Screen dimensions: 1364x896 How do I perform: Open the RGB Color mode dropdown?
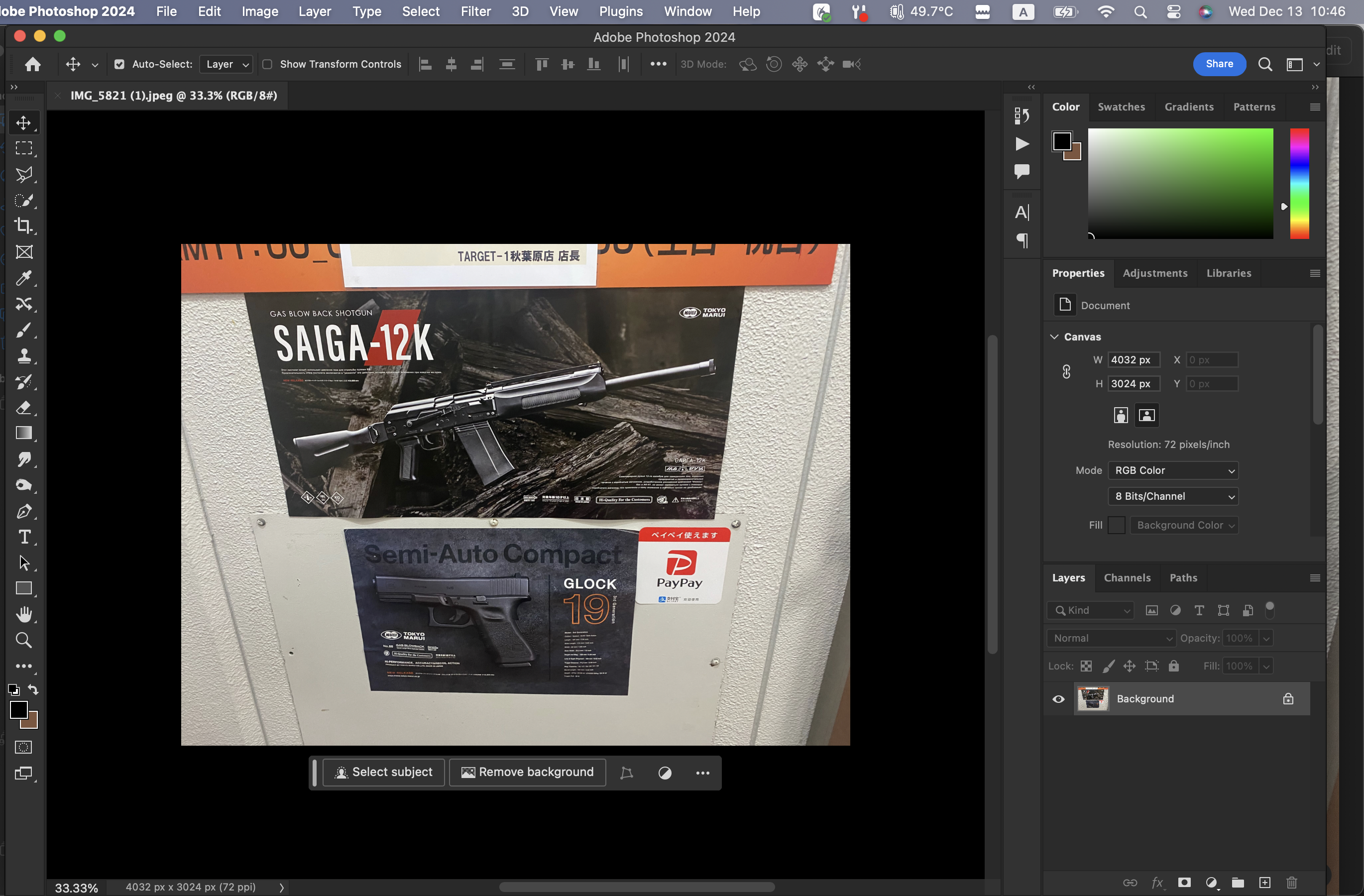pyautogui.click(x=1172, y=470)
